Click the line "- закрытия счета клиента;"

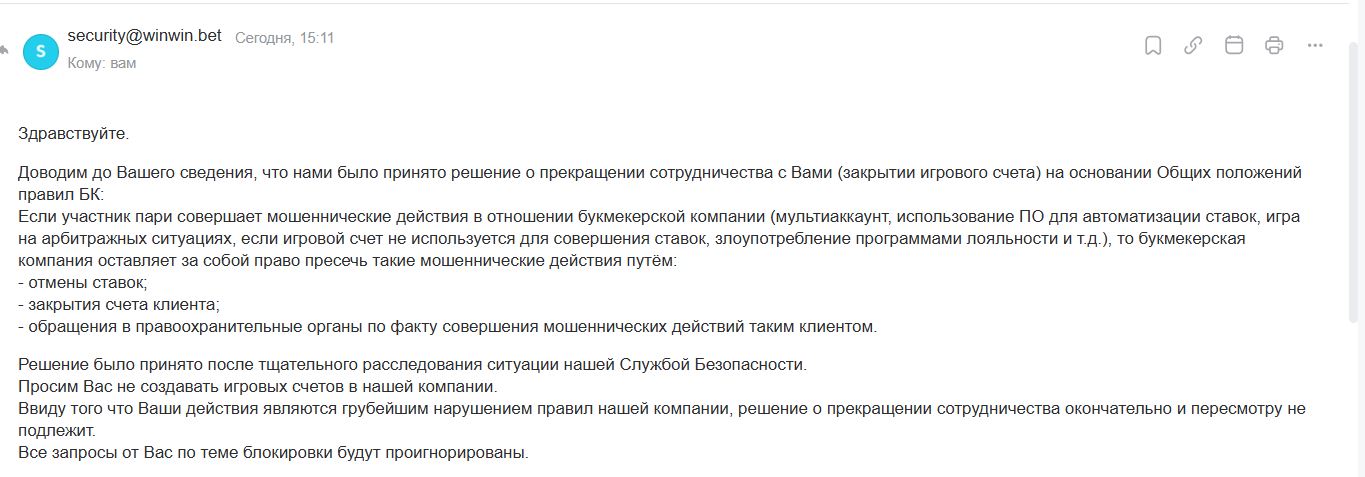pyautogui.click(x=119, y=304)
